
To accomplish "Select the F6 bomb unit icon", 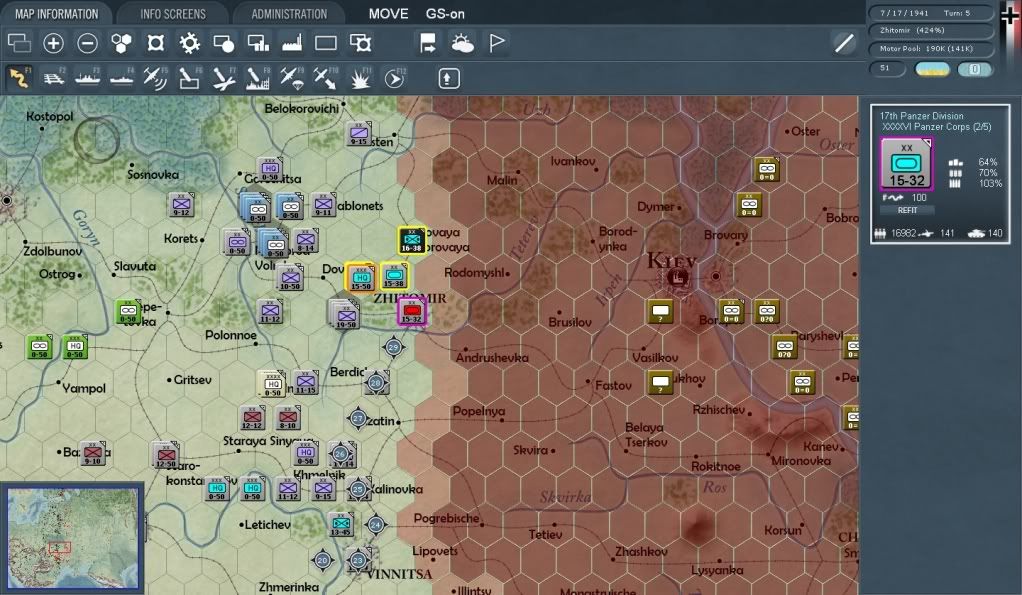I will click(x=189, y=78).
